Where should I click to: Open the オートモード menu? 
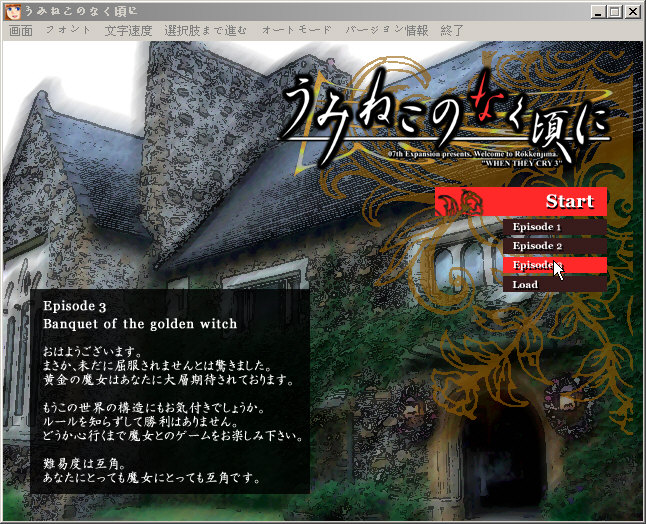point(296,30)
